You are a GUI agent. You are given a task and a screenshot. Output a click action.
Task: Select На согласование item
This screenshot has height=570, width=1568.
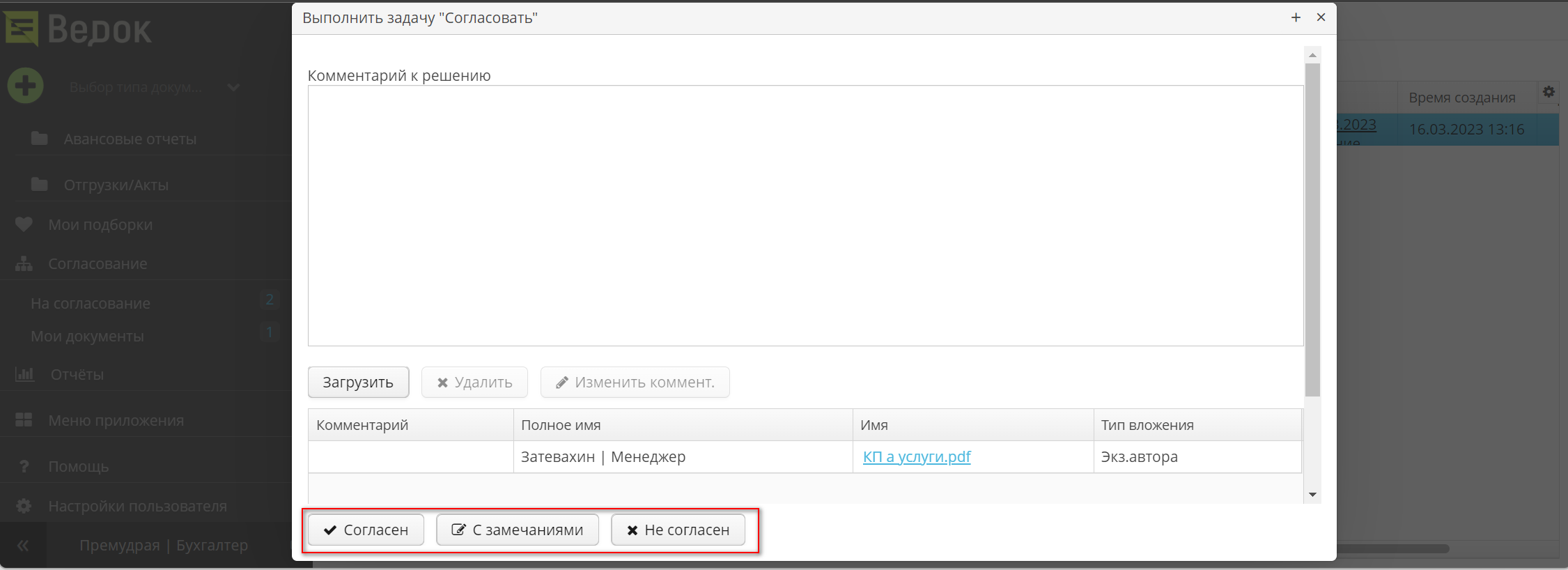pos(91,303)
